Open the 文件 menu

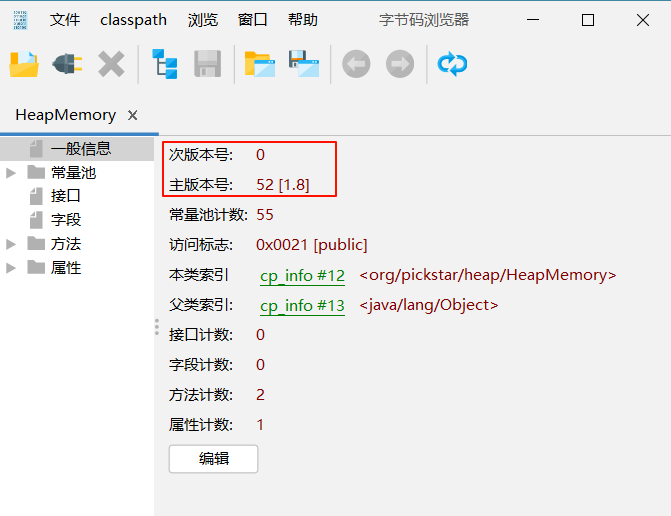pos(65,20)
